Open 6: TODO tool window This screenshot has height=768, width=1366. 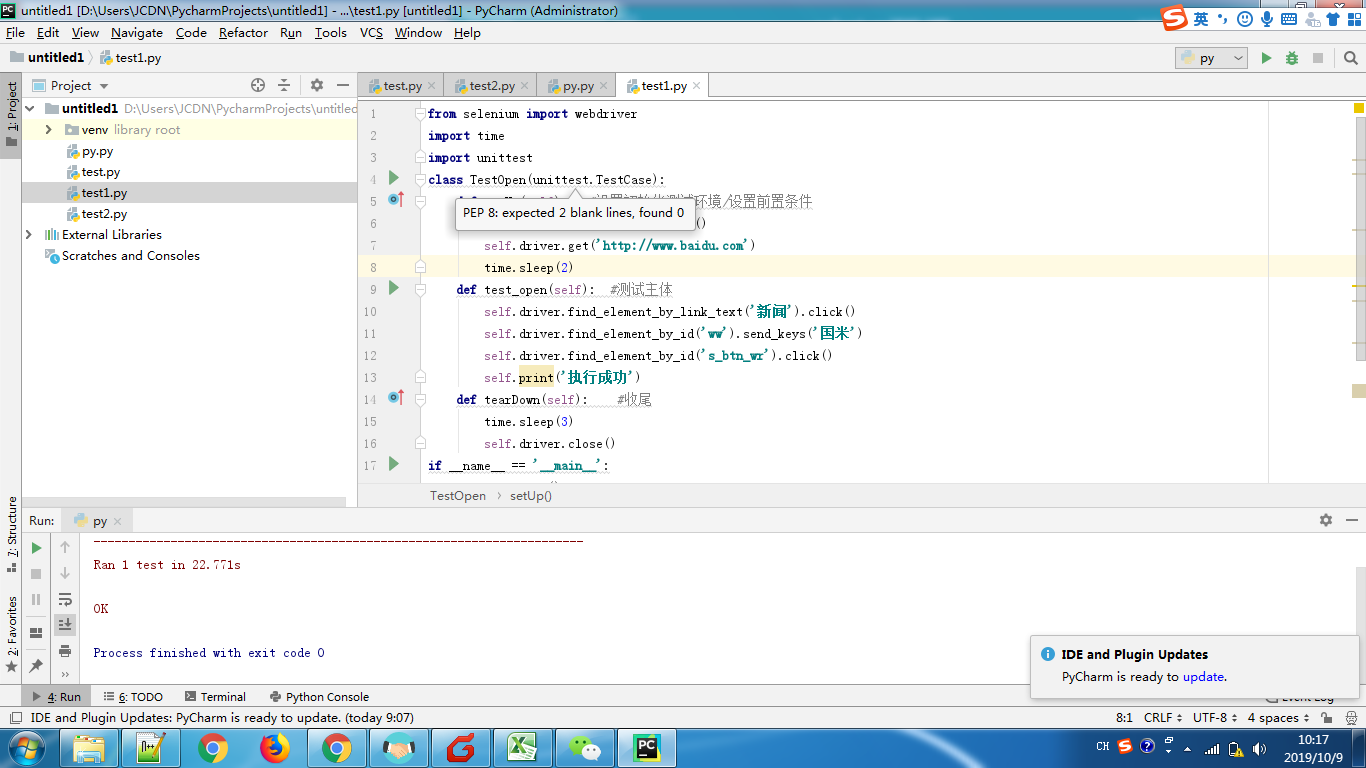(133, 697)
